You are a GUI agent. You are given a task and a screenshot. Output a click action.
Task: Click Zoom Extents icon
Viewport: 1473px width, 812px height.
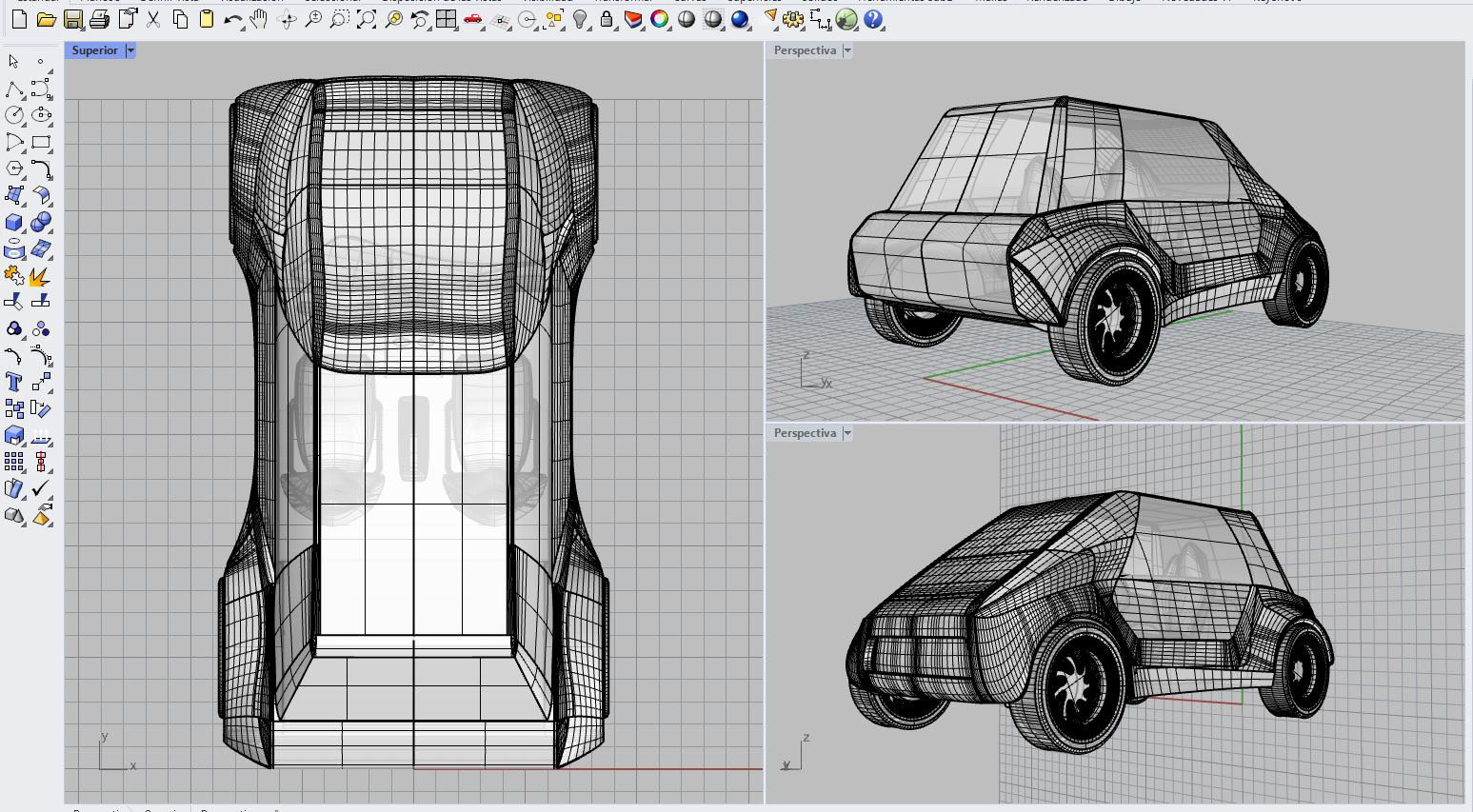(x=367, y=19)
